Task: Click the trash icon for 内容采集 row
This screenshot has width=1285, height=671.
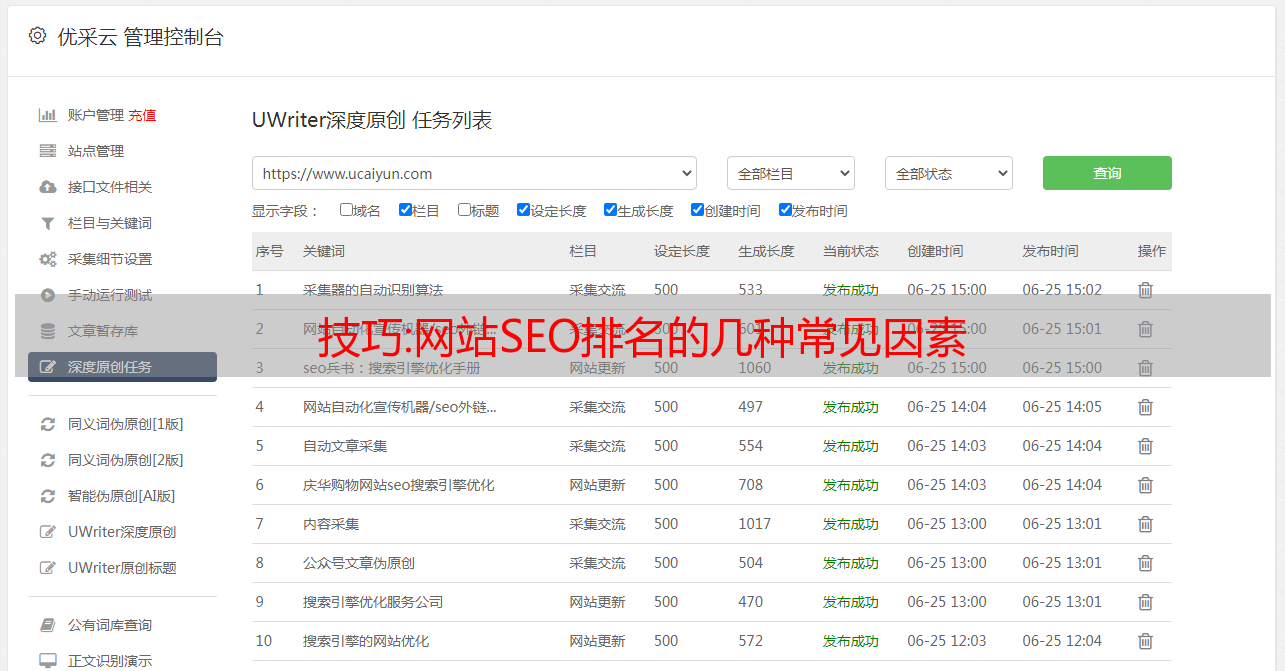Action: click(1145, 524)
